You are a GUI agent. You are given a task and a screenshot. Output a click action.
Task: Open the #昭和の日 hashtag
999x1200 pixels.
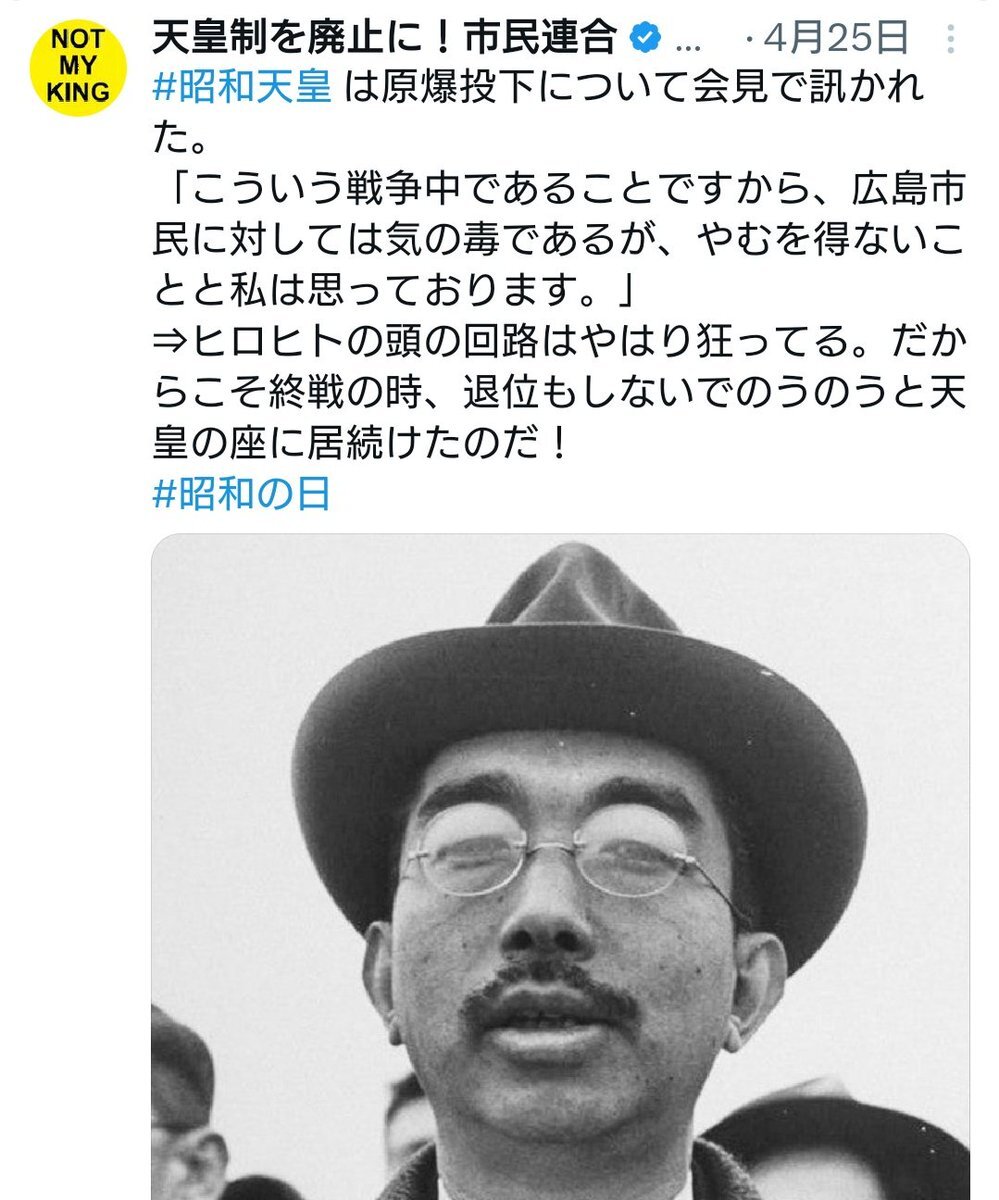tap(241, 491)
